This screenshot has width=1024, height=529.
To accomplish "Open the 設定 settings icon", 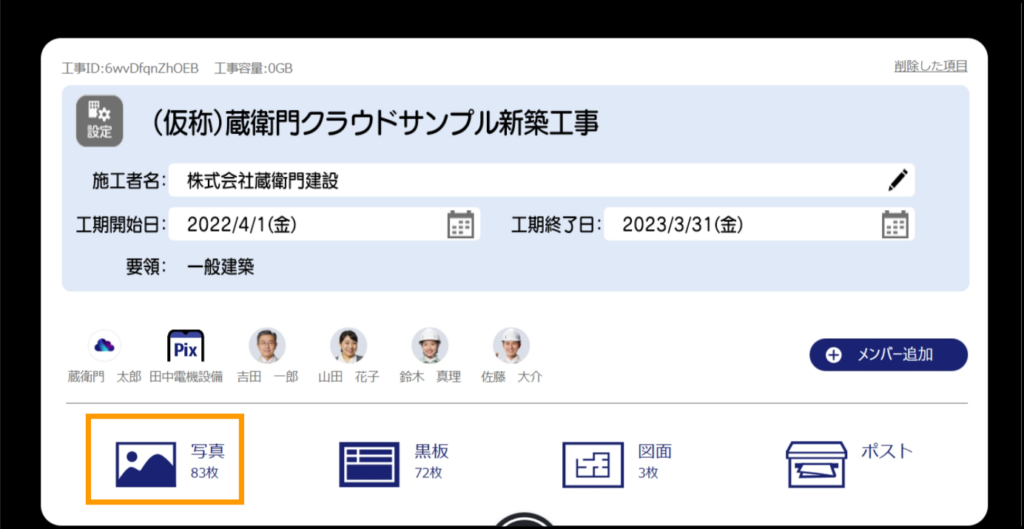I will pos(99,121).
